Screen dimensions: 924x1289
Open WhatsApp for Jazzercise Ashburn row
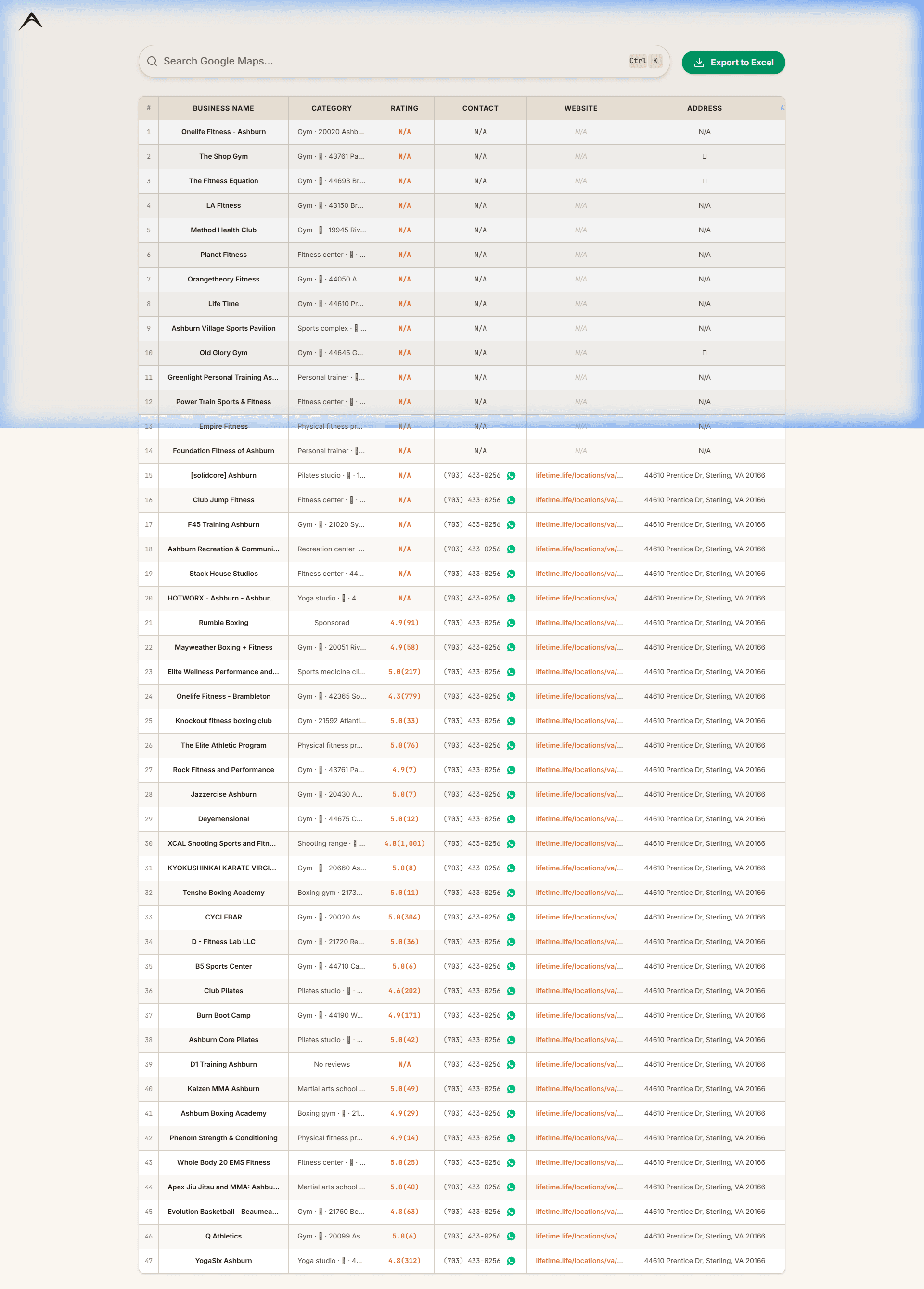511,794
